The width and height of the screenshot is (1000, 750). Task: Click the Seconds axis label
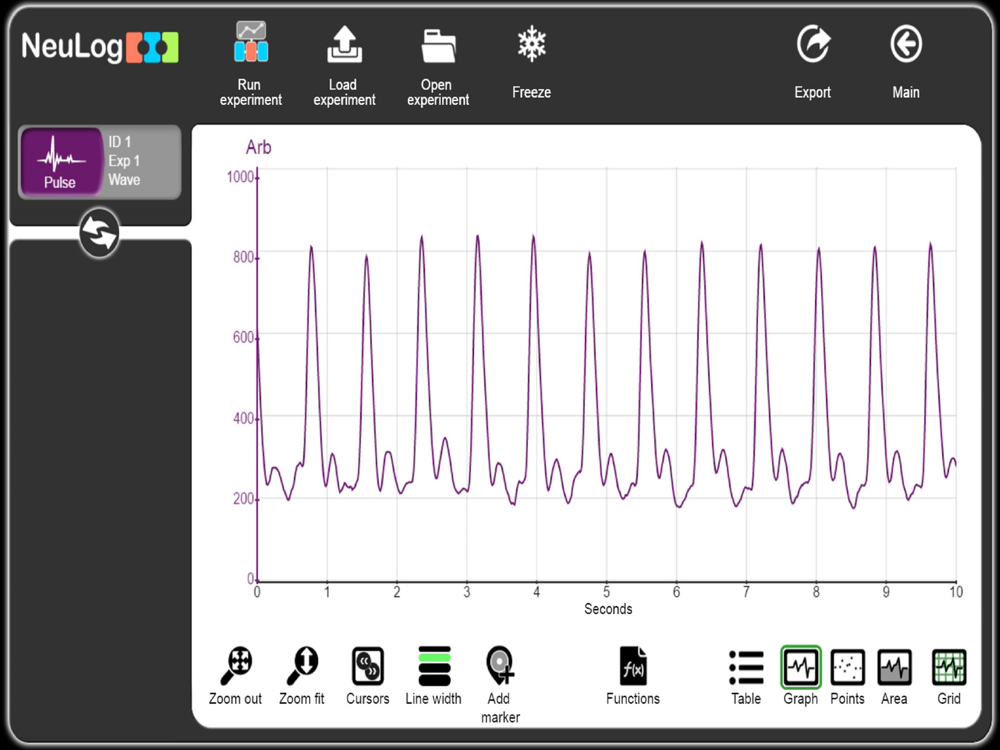[608, 609]
